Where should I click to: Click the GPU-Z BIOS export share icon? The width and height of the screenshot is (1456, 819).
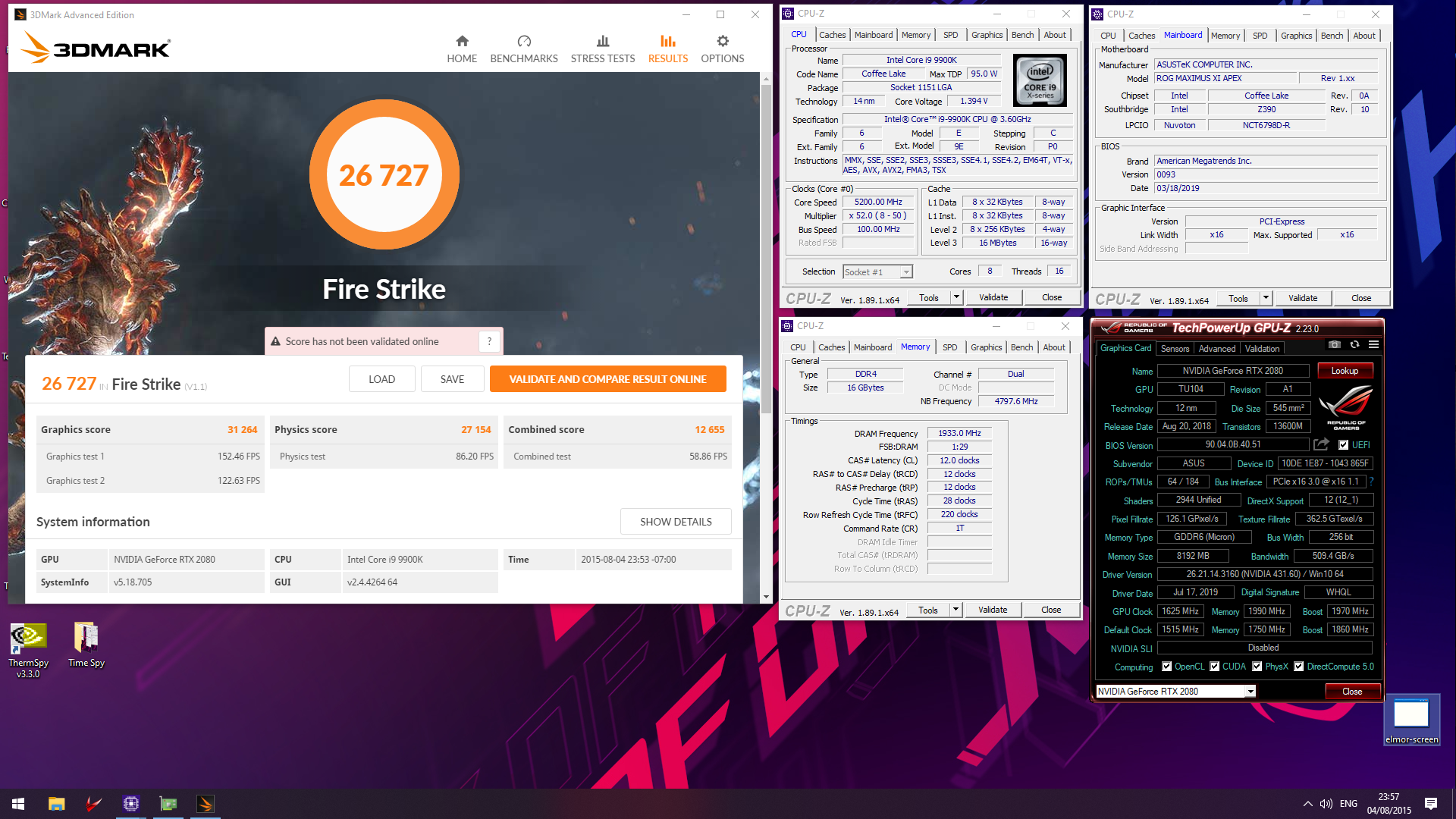click(x=1322, y=444)
